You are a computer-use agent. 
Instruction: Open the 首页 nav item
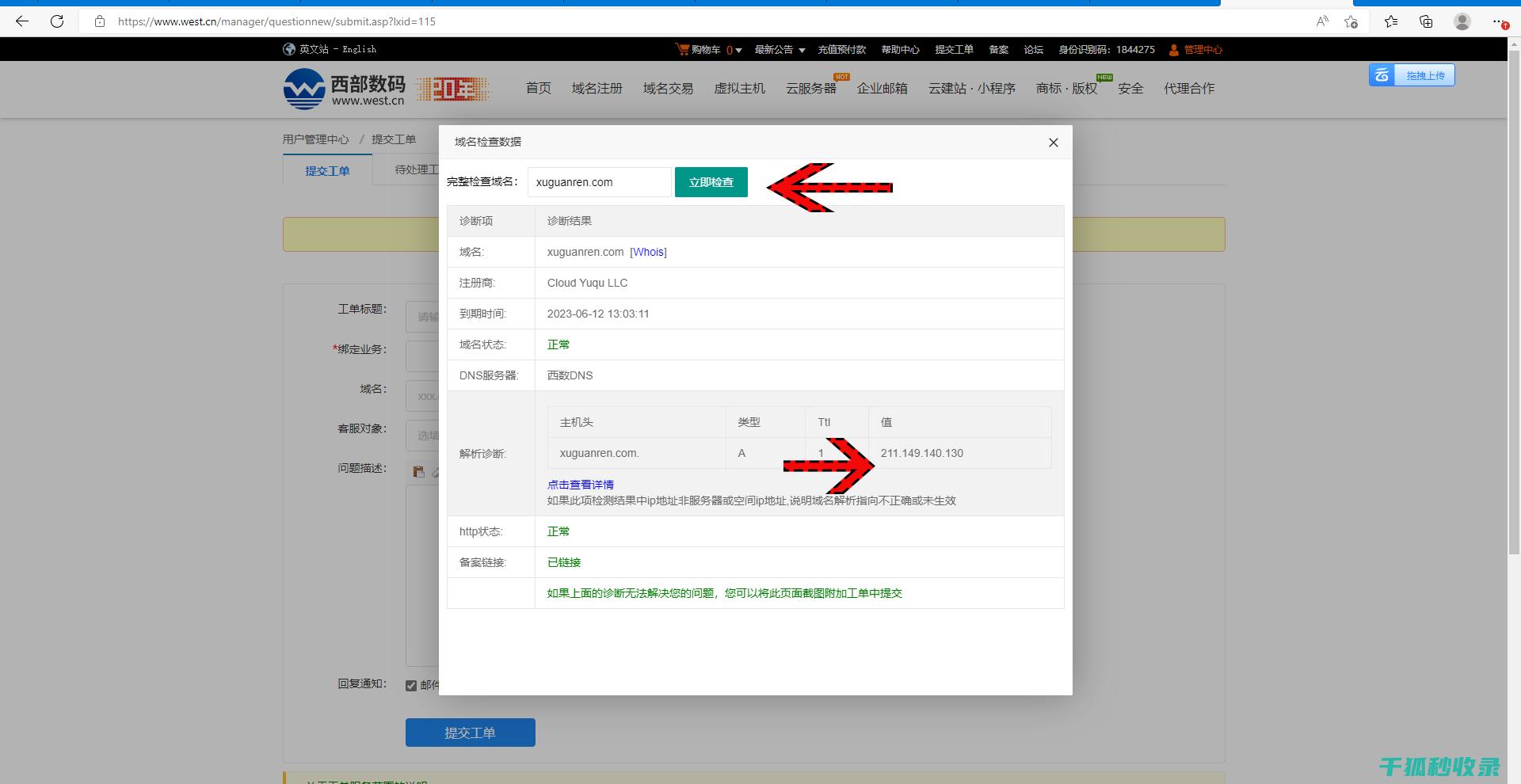pos(538,88)
